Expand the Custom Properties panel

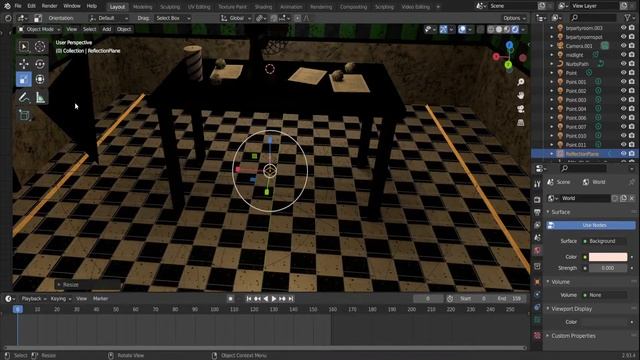point(573,336)
